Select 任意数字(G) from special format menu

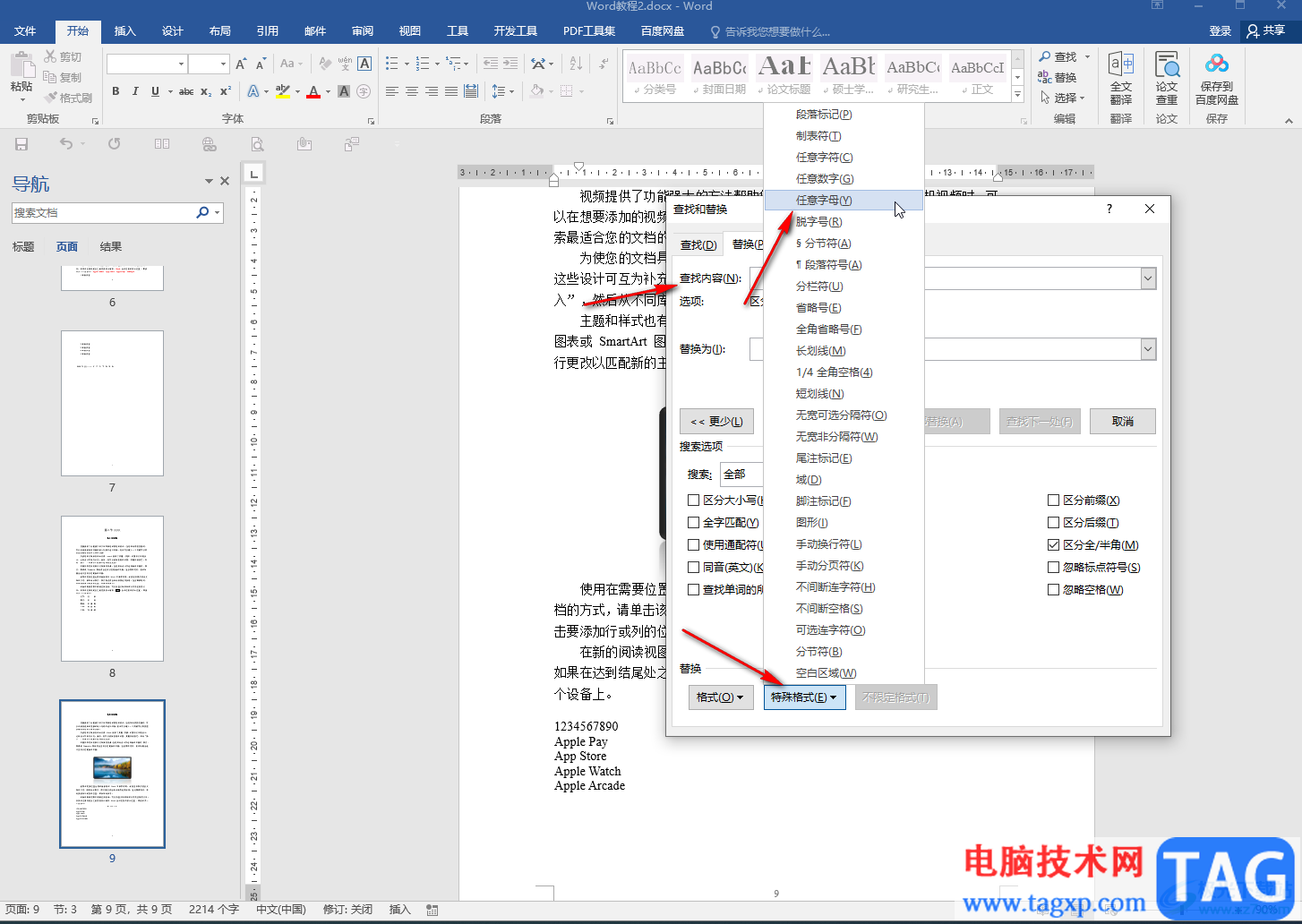pyautogui.click(x=844, y=179)
